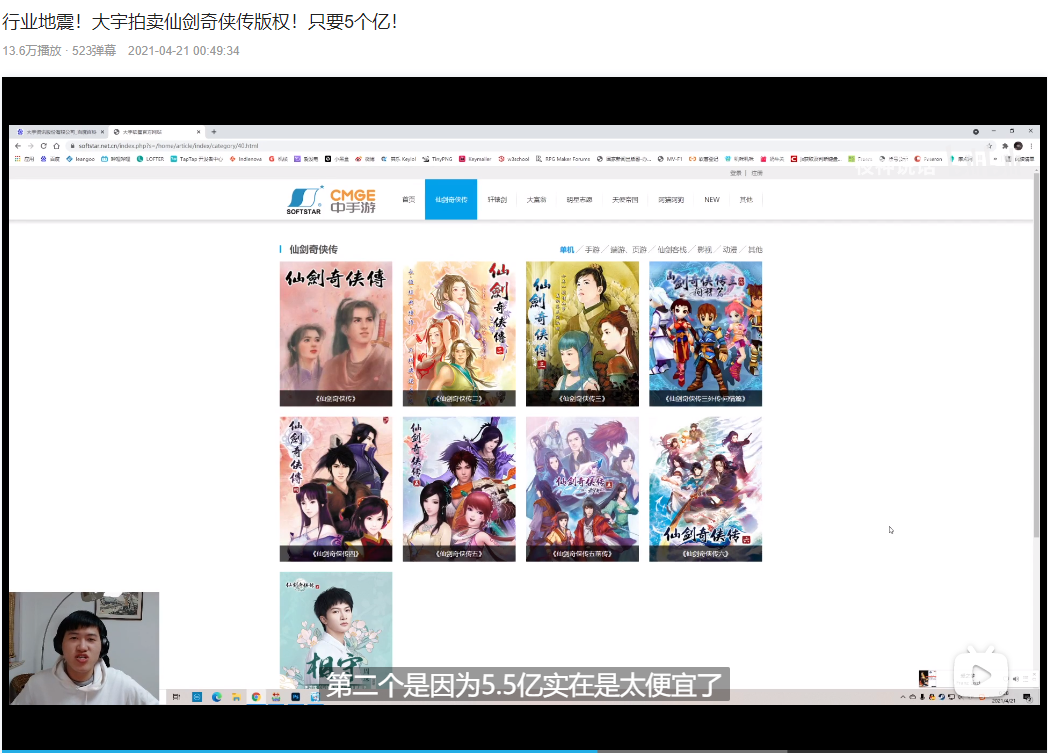Bookmark this page with star icon

[x=990, y=146]
